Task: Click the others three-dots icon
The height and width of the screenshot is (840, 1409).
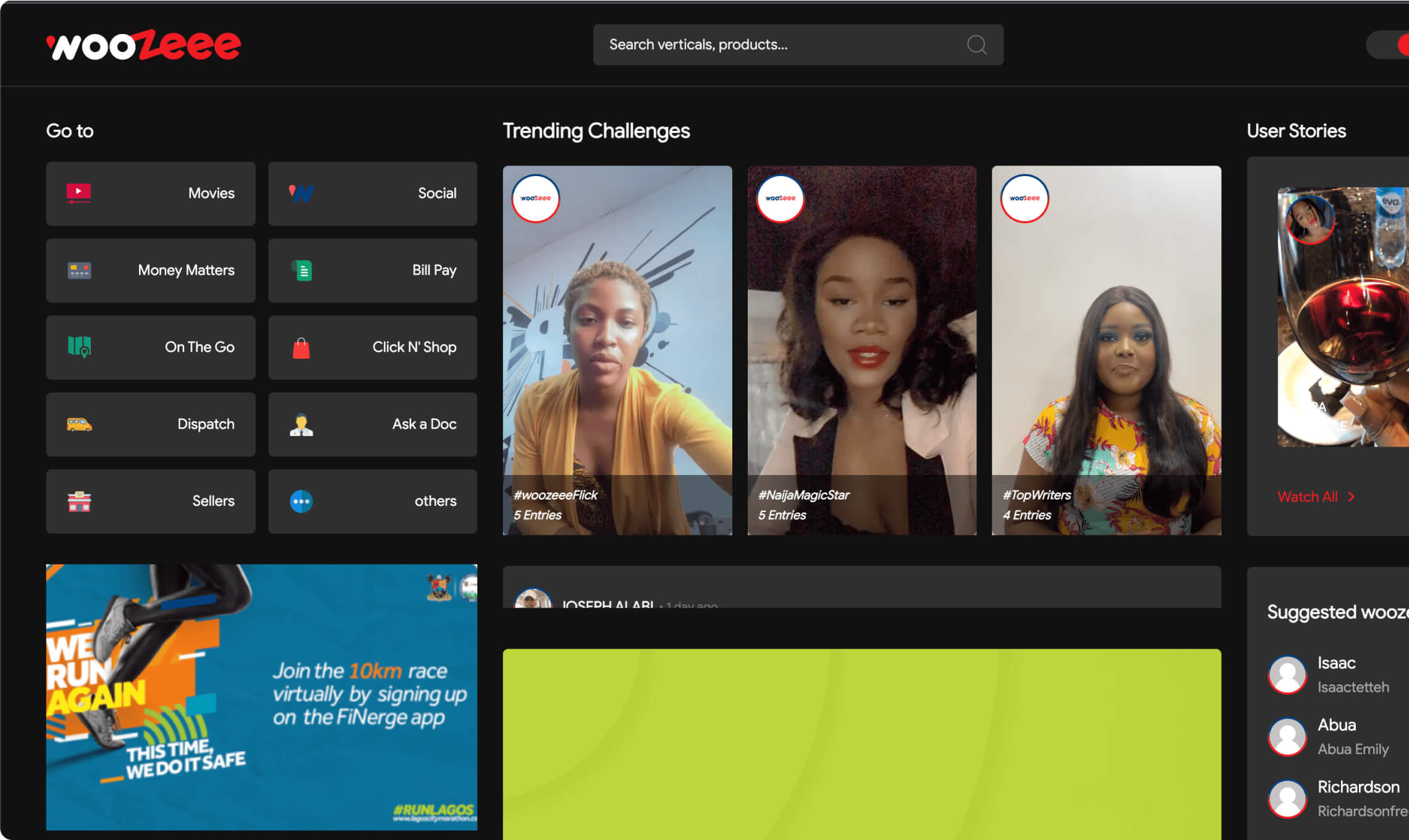Action: (301, 501)
